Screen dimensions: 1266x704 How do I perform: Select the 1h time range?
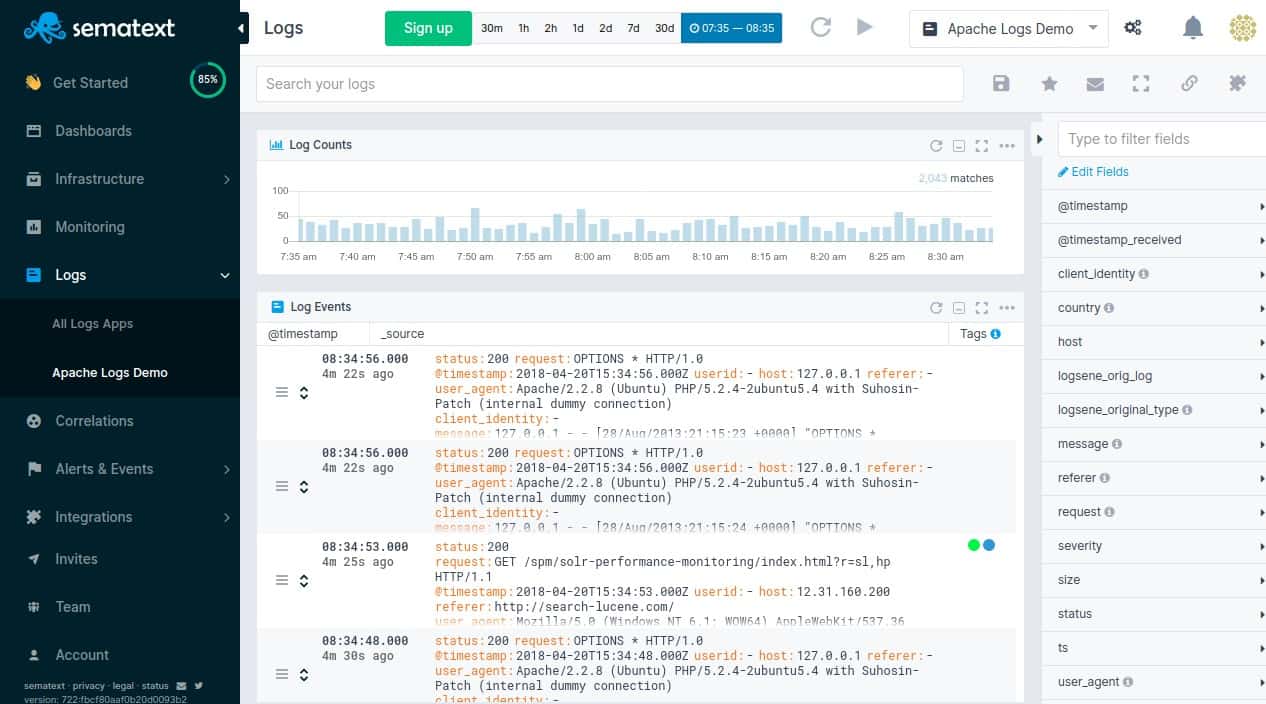pos(523,28)
